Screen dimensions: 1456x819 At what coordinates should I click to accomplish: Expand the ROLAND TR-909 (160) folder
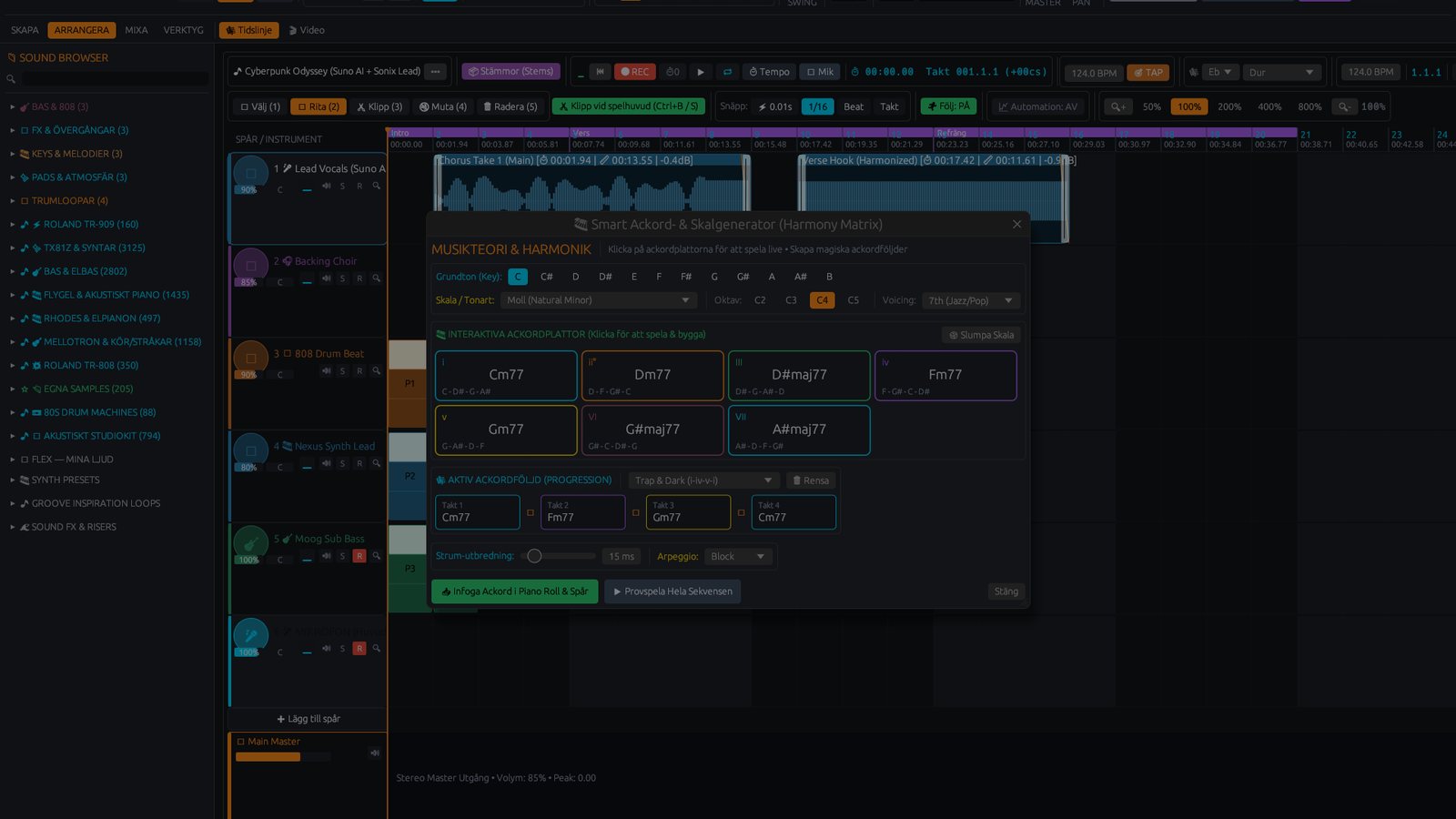[x=13, y=225]
